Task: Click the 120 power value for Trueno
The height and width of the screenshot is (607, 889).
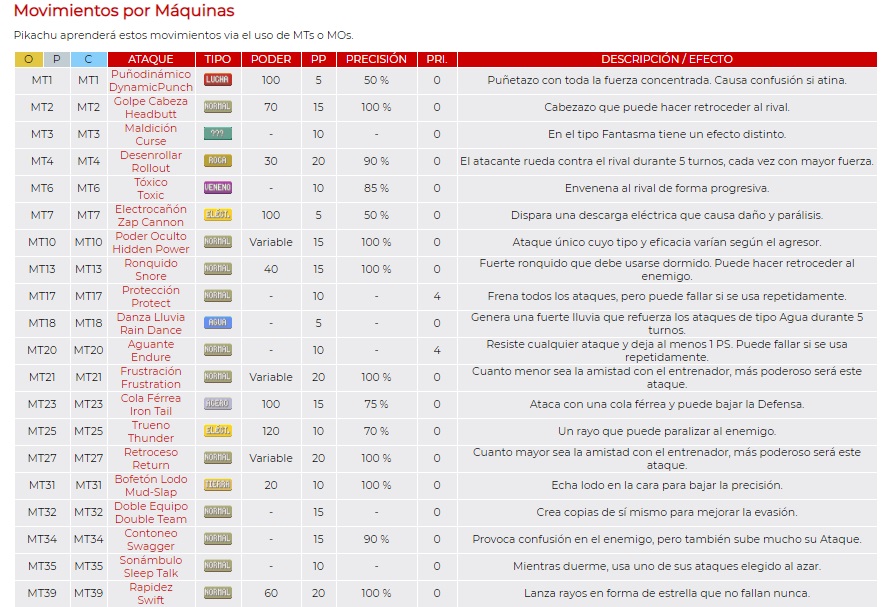Action: (271, 431)
